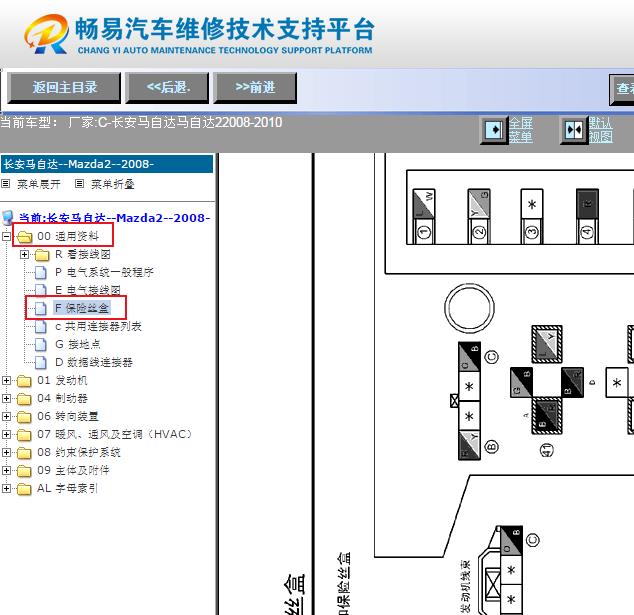Expand the AL 字母索引 folder
The image size is (634, 615).
click(6, 488)
